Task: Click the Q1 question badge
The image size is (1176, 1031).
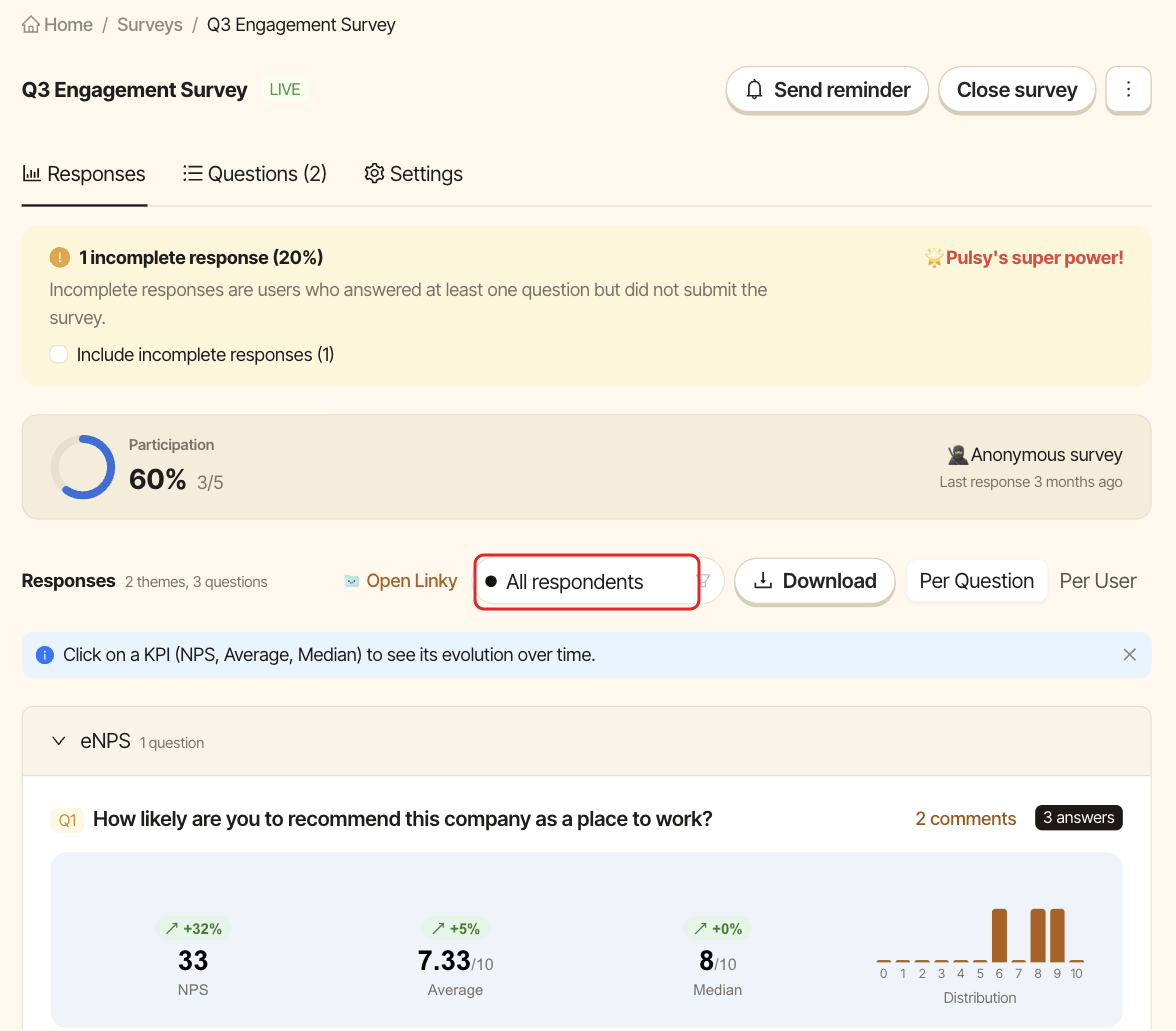Action: [x=67, y=820]
